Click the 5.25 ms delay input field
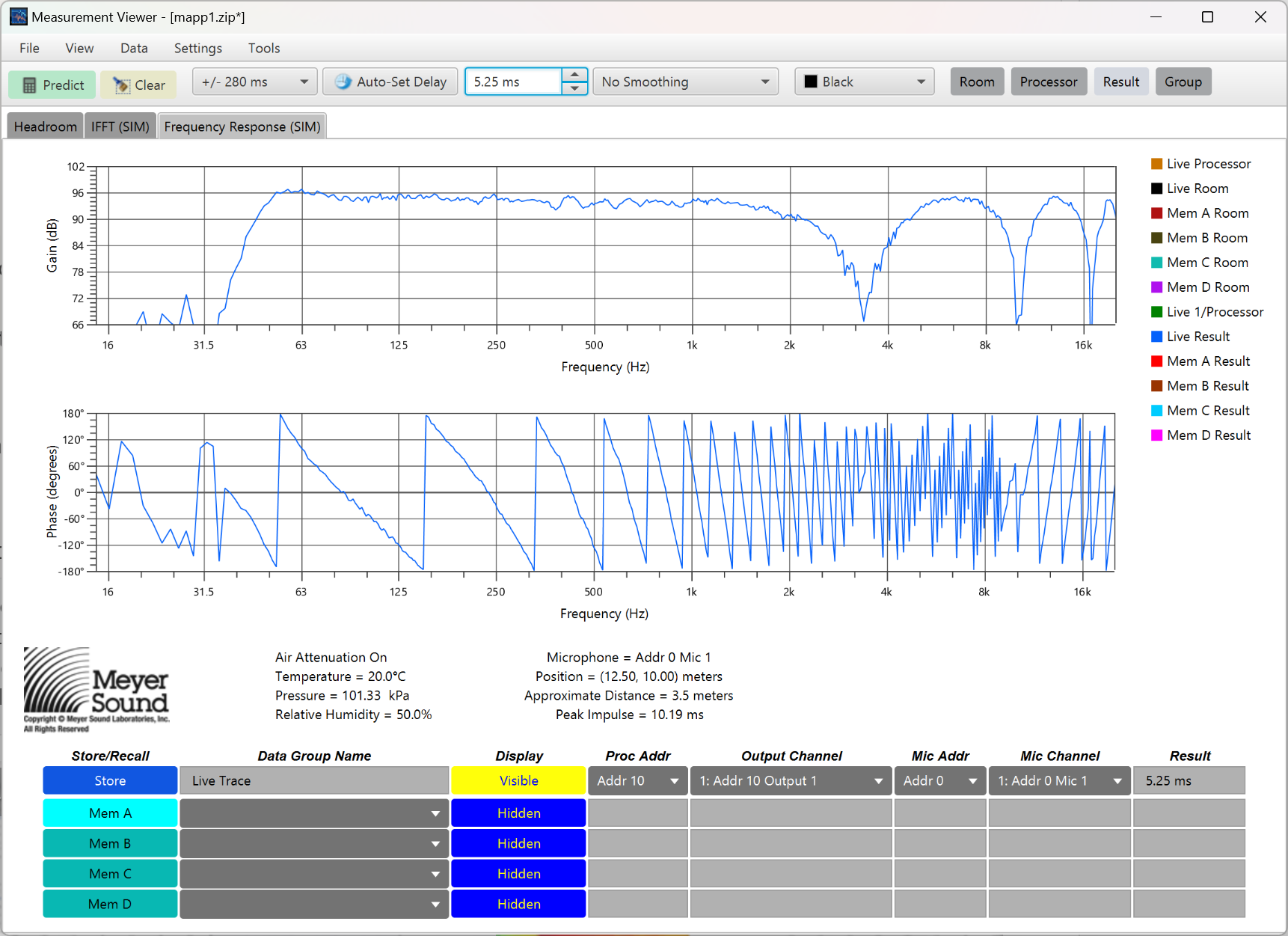 [513, 82]
